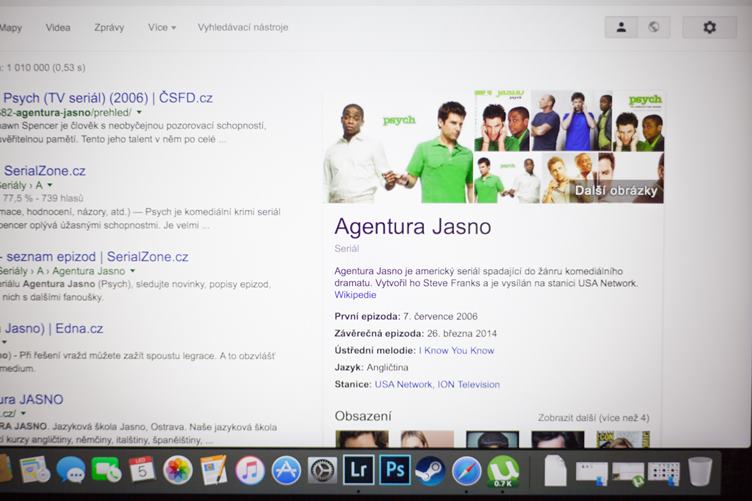Select the Agentura Jasno panel heading
The width and height of the screenshot is (752, 501).
click(413, 227)
